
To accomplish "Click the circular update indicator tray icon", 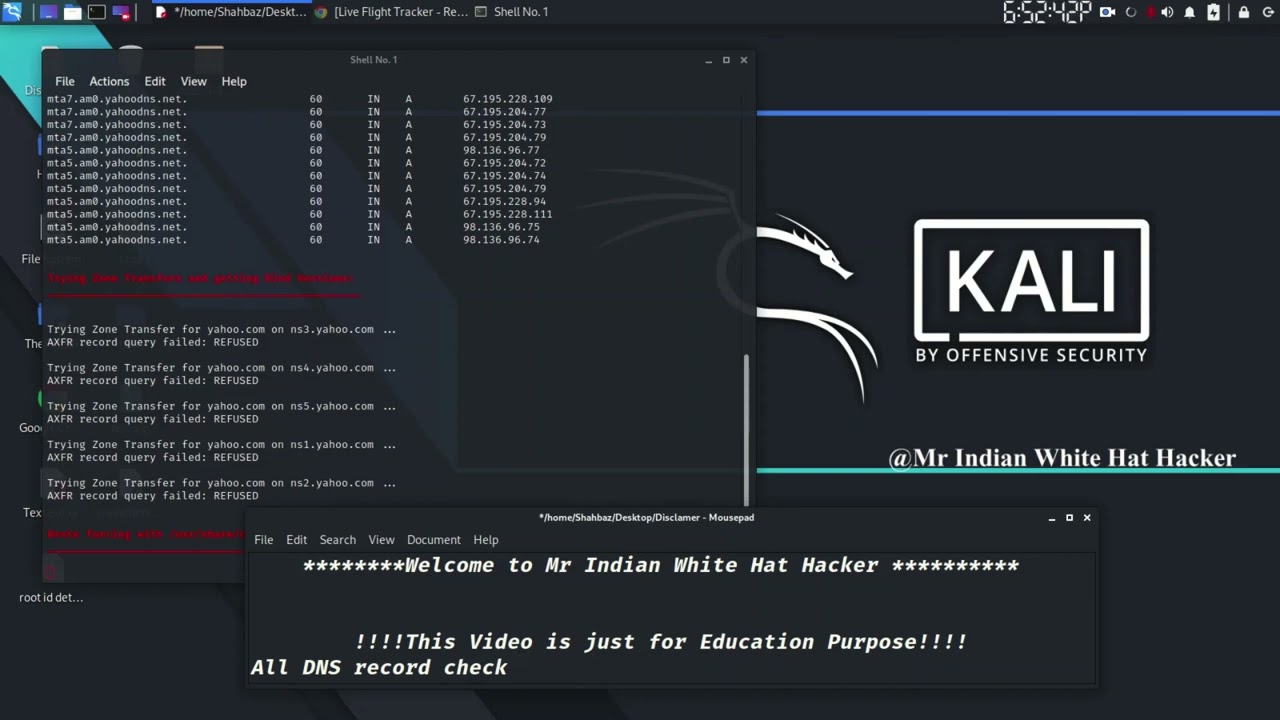I will (1131, 12).
